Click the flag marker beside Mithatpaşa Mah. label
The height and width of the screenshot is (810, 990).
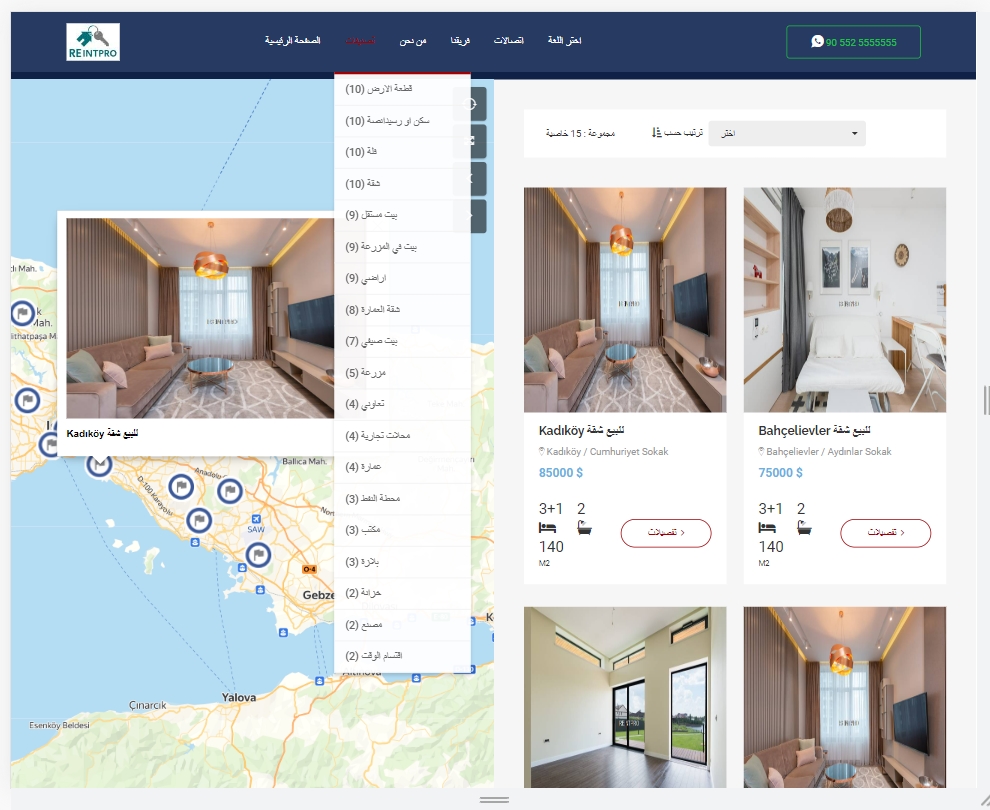click(x=23, y=313)
